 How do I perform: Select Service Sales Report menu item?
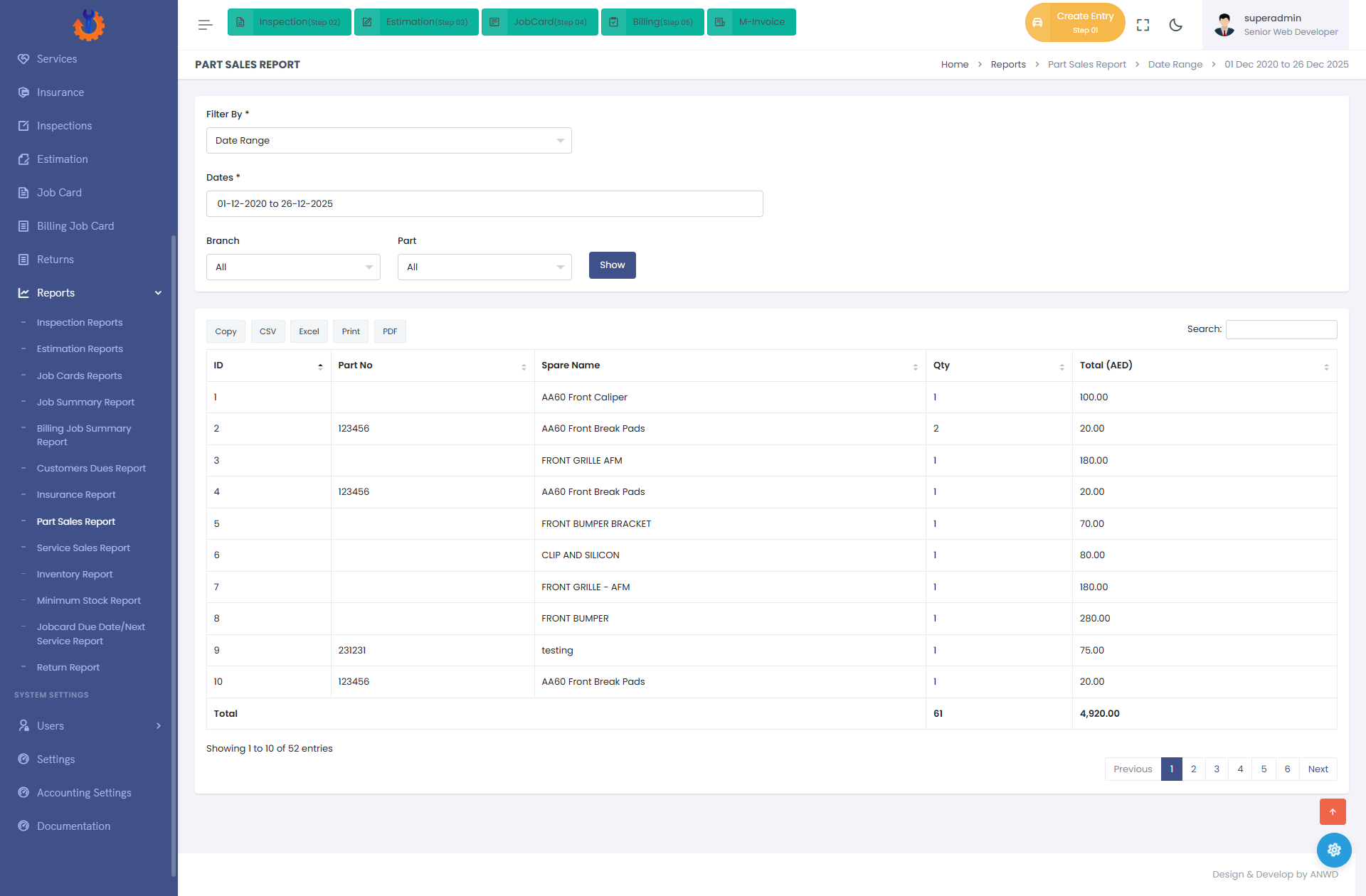coord(83,548)
